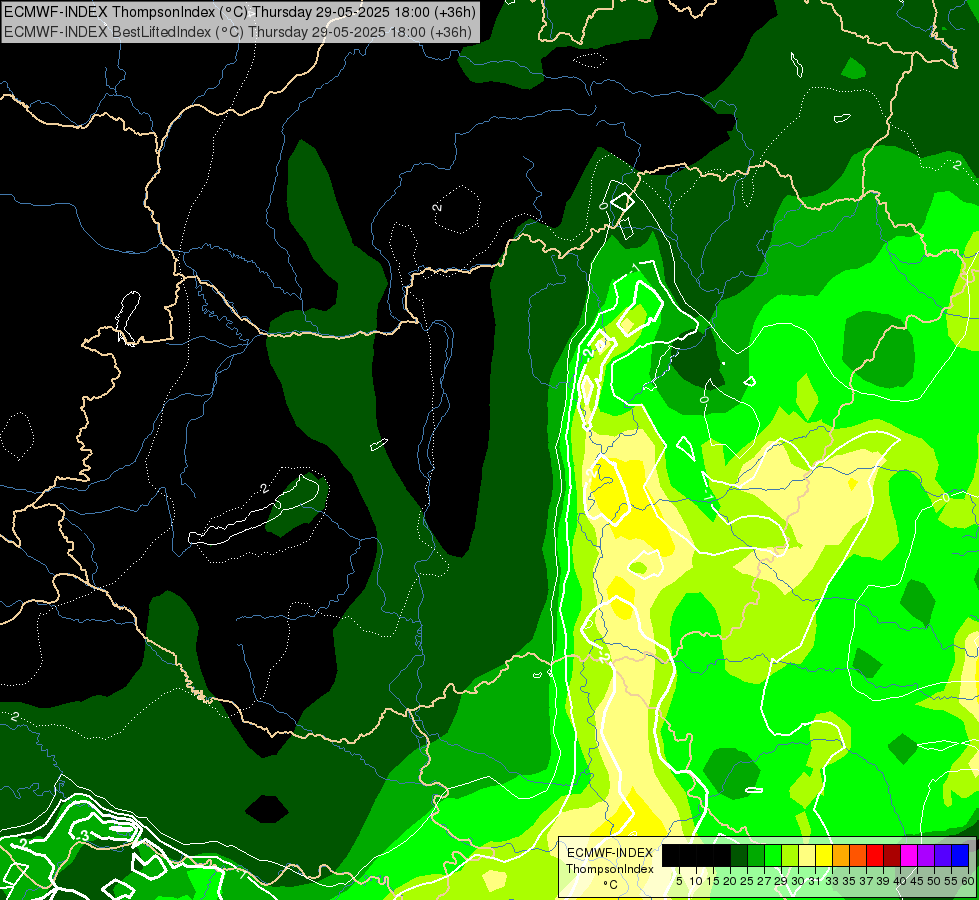Screen dimensions: 979x900
Task: Click legend tick value 25
Action: [747, 881]
